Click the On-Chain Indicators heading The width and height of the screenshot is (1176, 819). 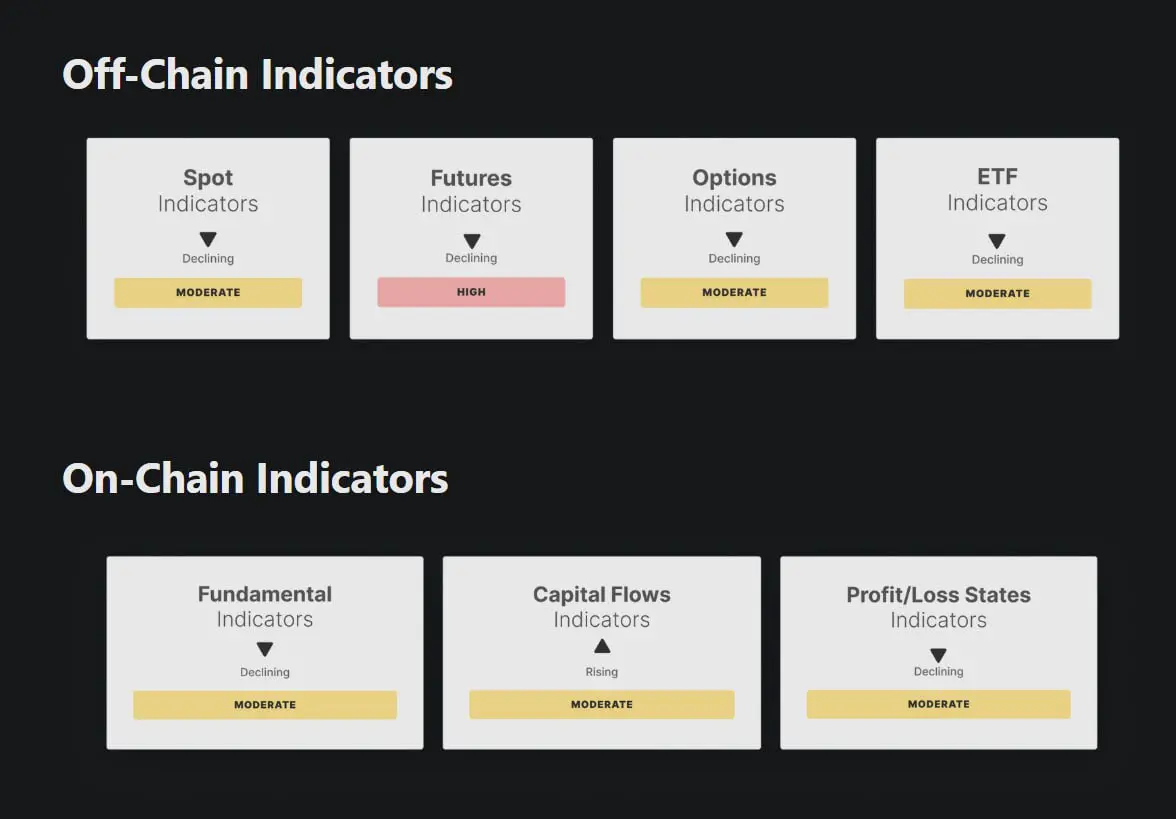[255, 478]
